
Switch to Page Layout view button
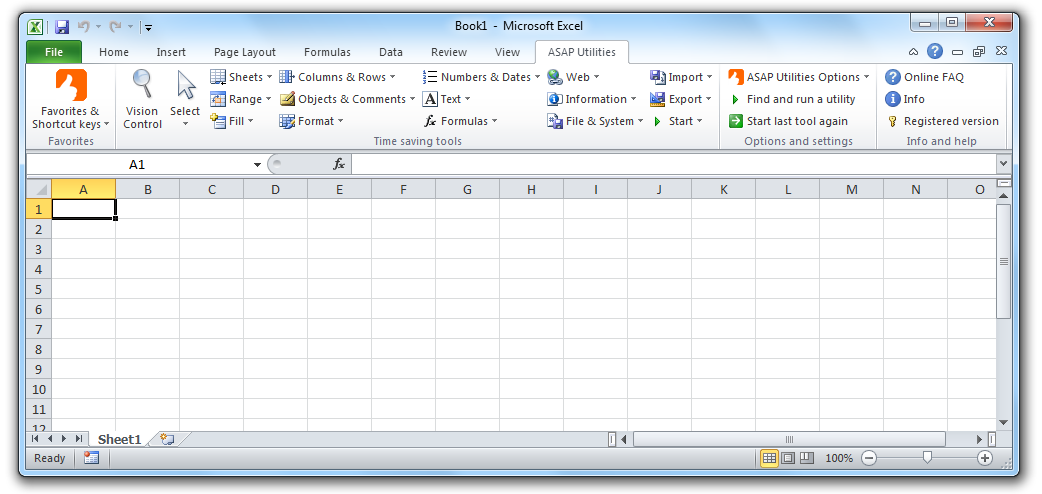point(788,458)
